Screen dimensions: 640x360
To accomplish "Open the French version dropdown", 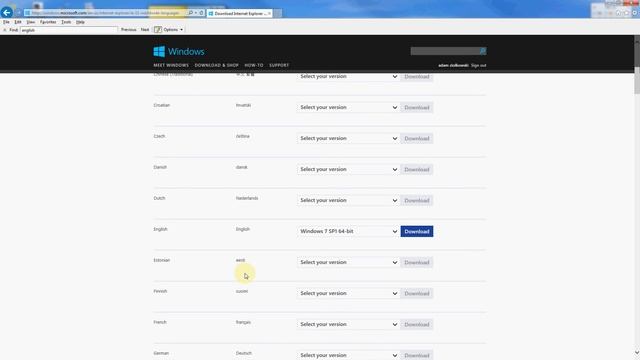I will click(348, 324).
